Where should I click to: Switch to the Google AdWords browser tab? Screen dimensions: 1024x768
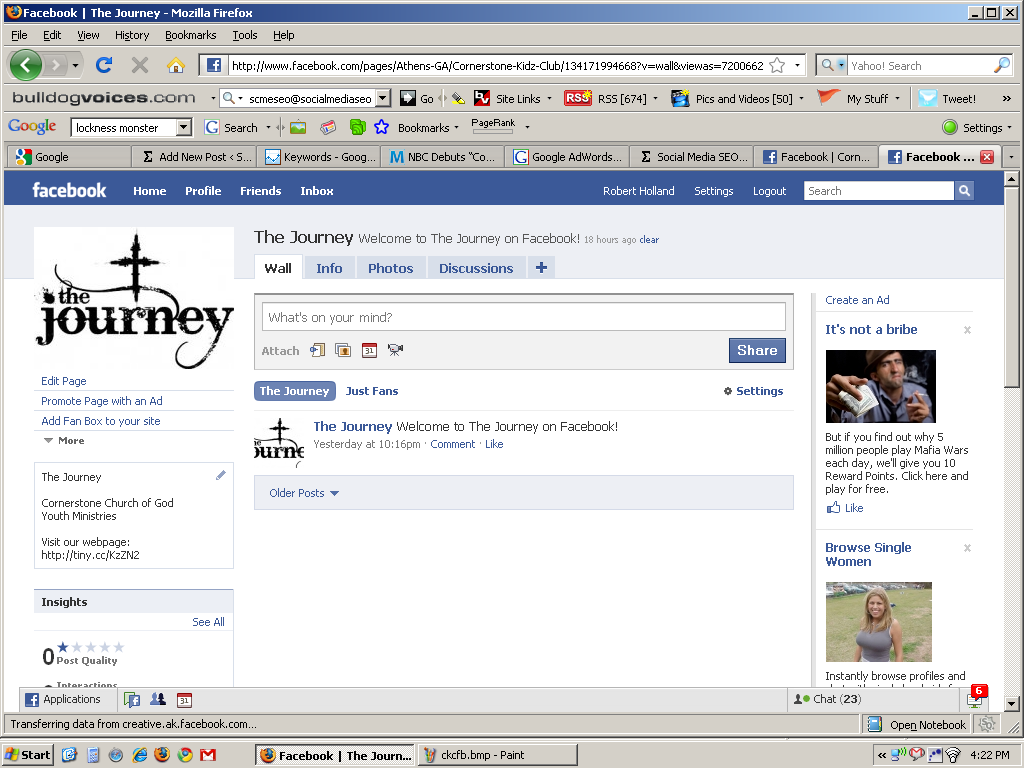tap(566, 157)
